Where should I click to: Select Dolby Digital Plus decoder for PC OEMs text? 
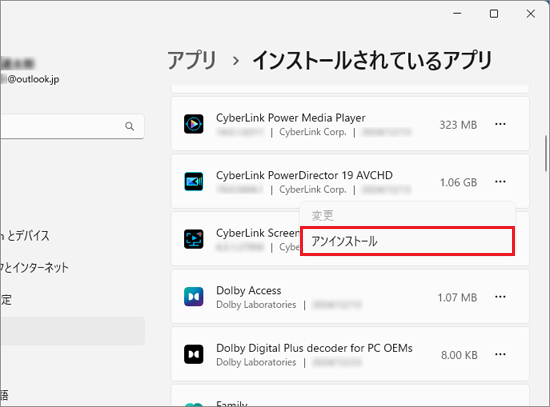[314, 348]
